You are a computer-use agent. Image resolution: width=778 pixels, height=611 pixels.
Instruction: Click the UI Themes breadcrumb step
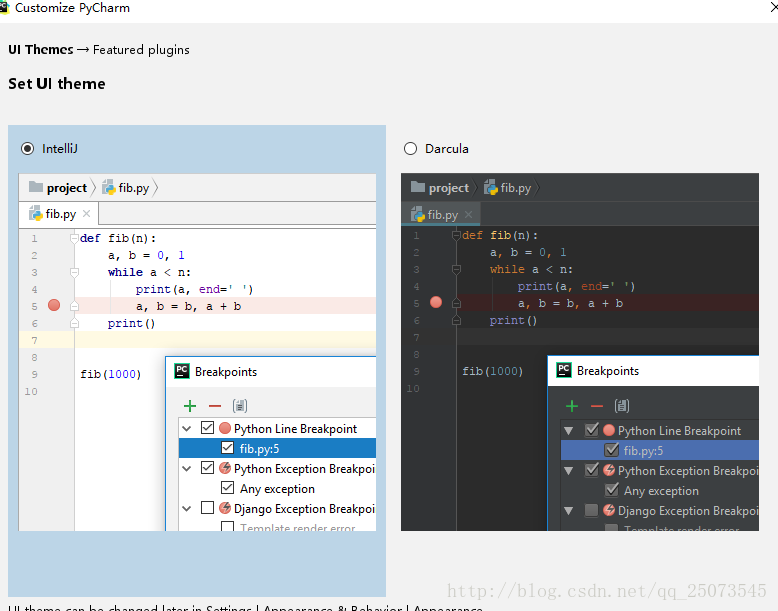point(41,50)
